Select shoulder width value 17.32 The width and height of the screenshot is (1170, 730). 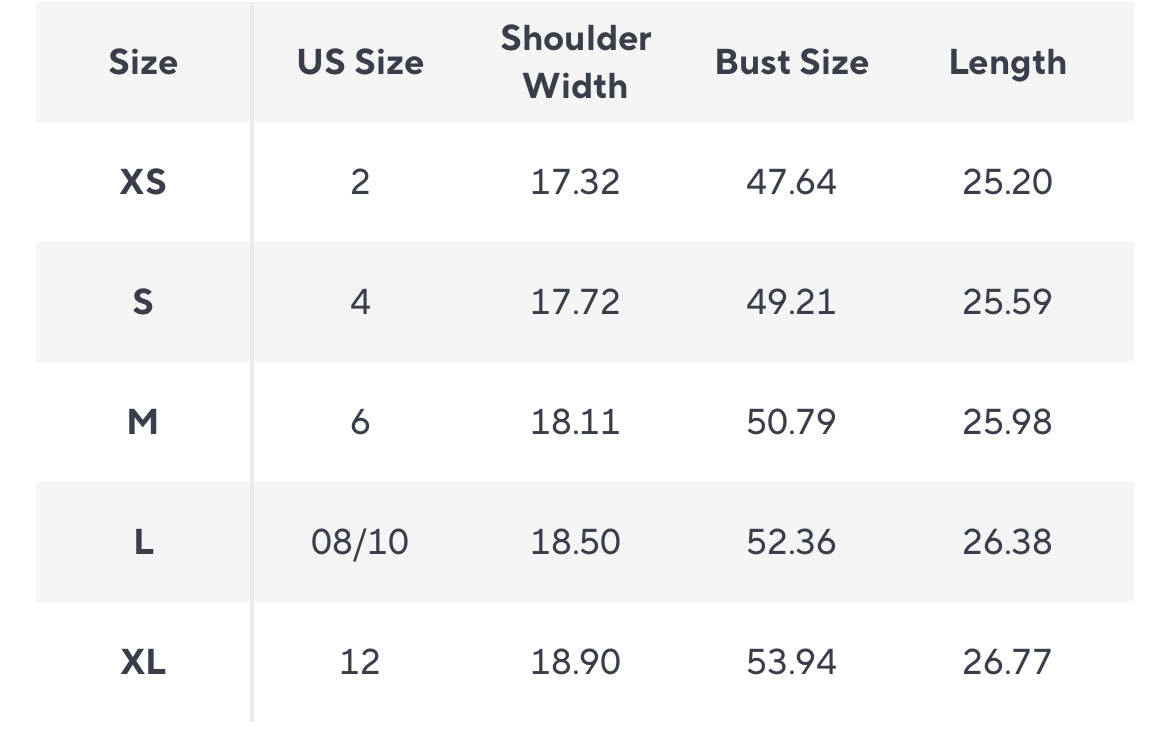click(575, 182)
